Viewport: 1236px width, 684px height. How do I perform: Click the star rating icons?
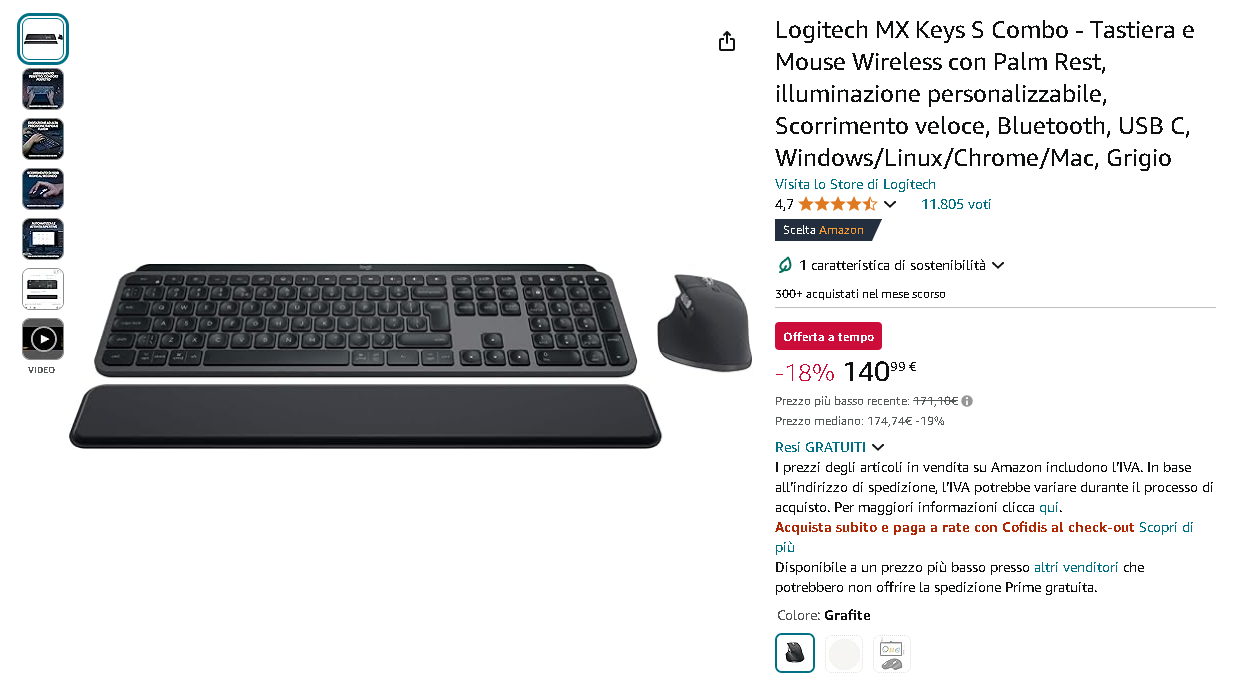838,204
